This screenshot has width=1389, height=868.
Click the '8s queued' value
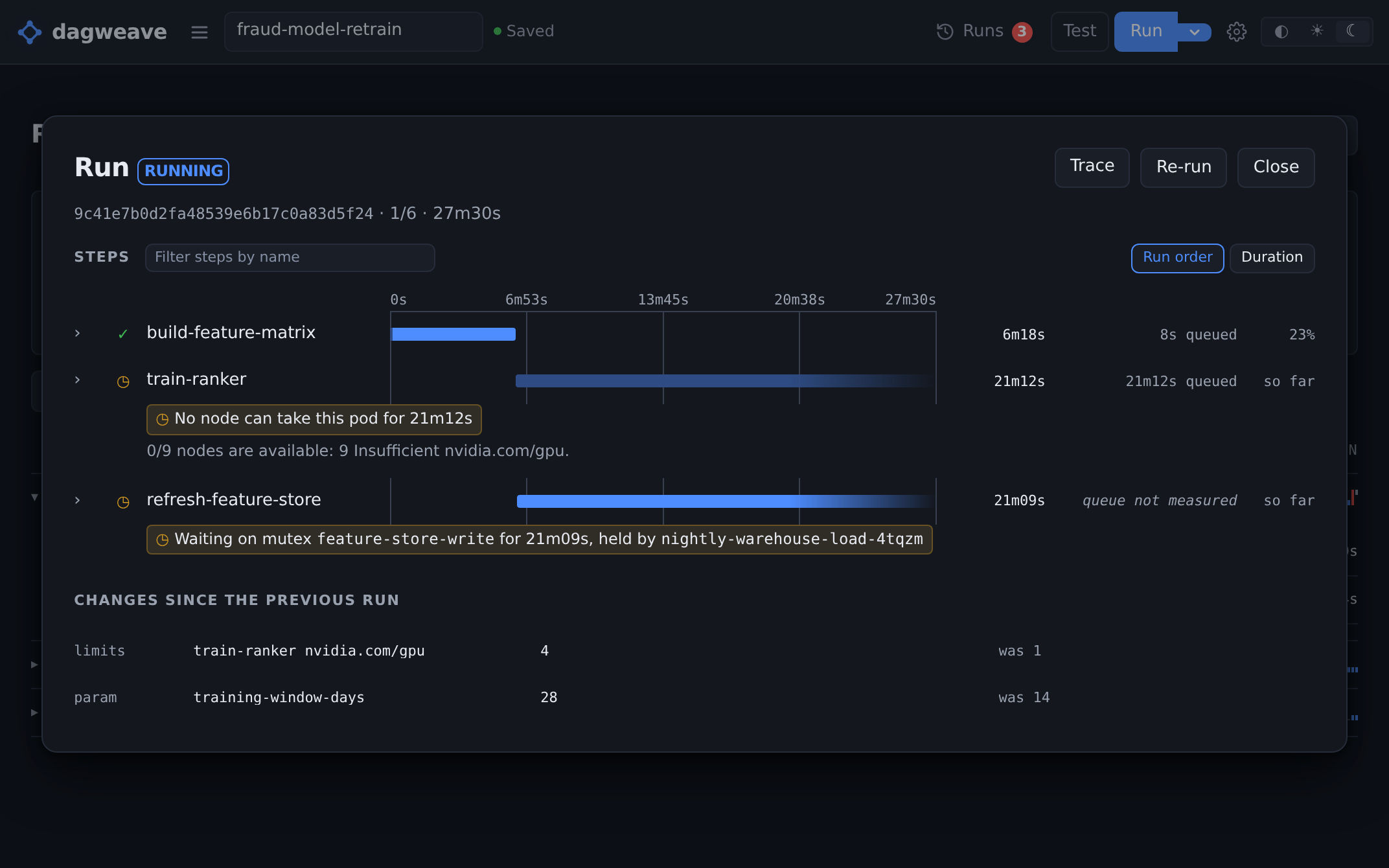(1198, 335)
